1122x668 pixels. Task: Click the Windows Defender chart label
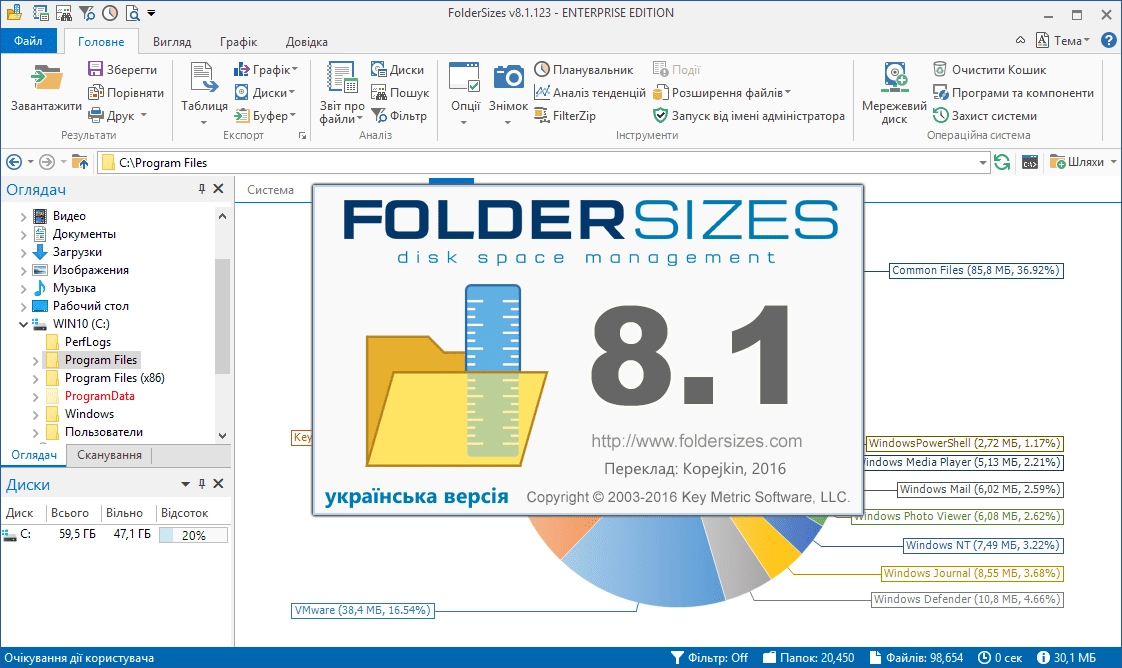tap(967, 599)
